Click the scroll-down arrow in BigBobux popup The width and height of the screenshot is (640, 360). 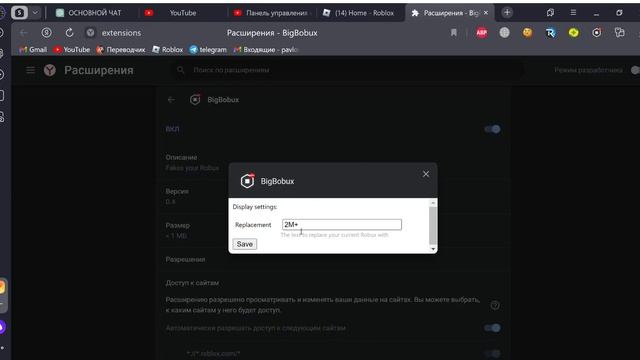pyautogui.click(x=433, y=249)
